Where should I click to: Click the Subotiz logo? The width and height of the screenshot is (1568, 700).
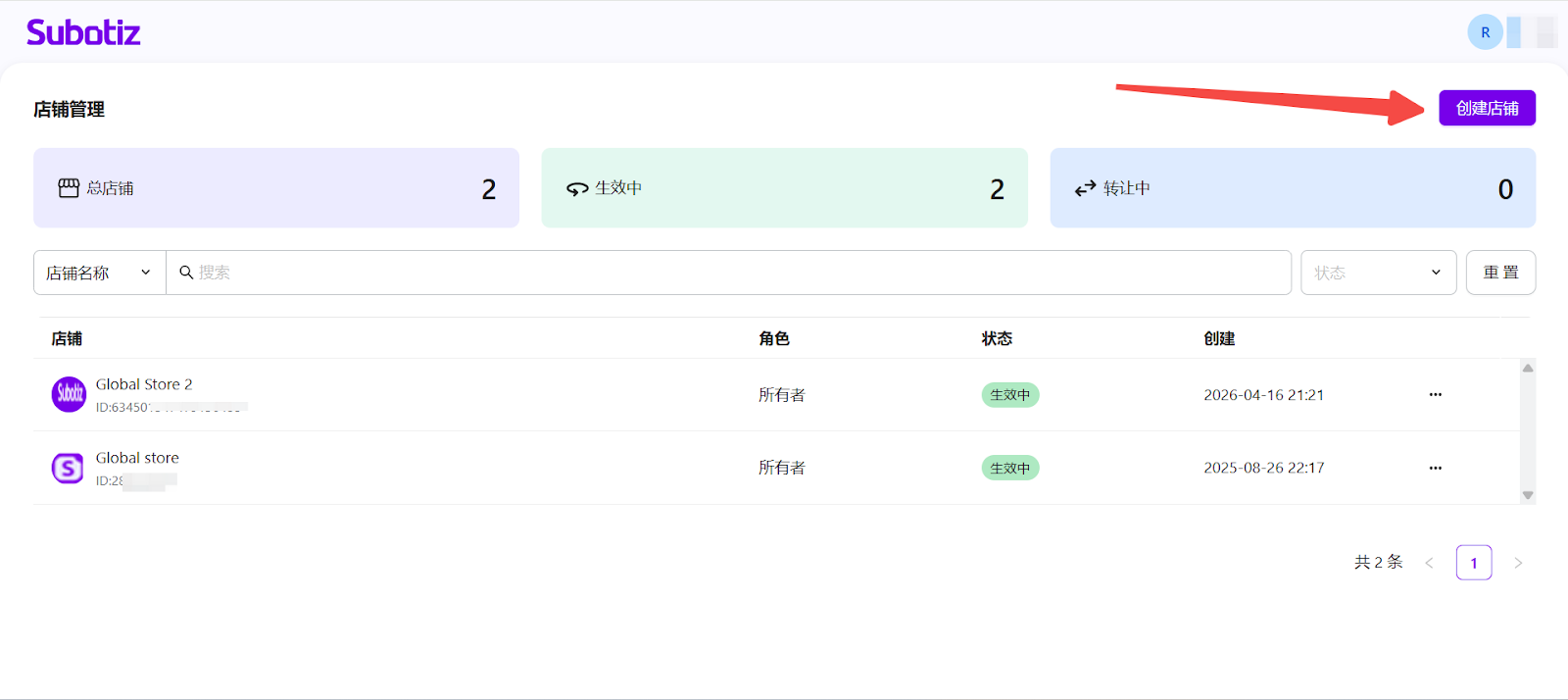pyautogui.click(x=83, y=32)
